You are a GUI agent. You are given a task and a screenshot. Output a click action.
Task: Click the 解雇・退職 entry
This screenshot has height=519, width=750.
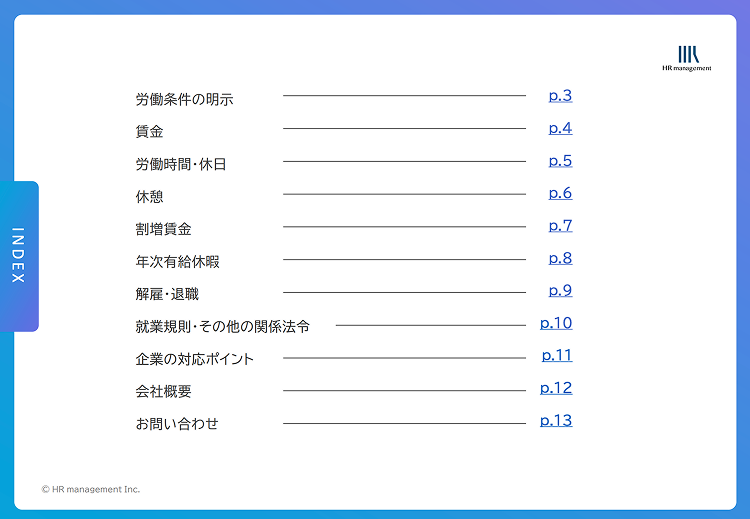pos(167,294)
